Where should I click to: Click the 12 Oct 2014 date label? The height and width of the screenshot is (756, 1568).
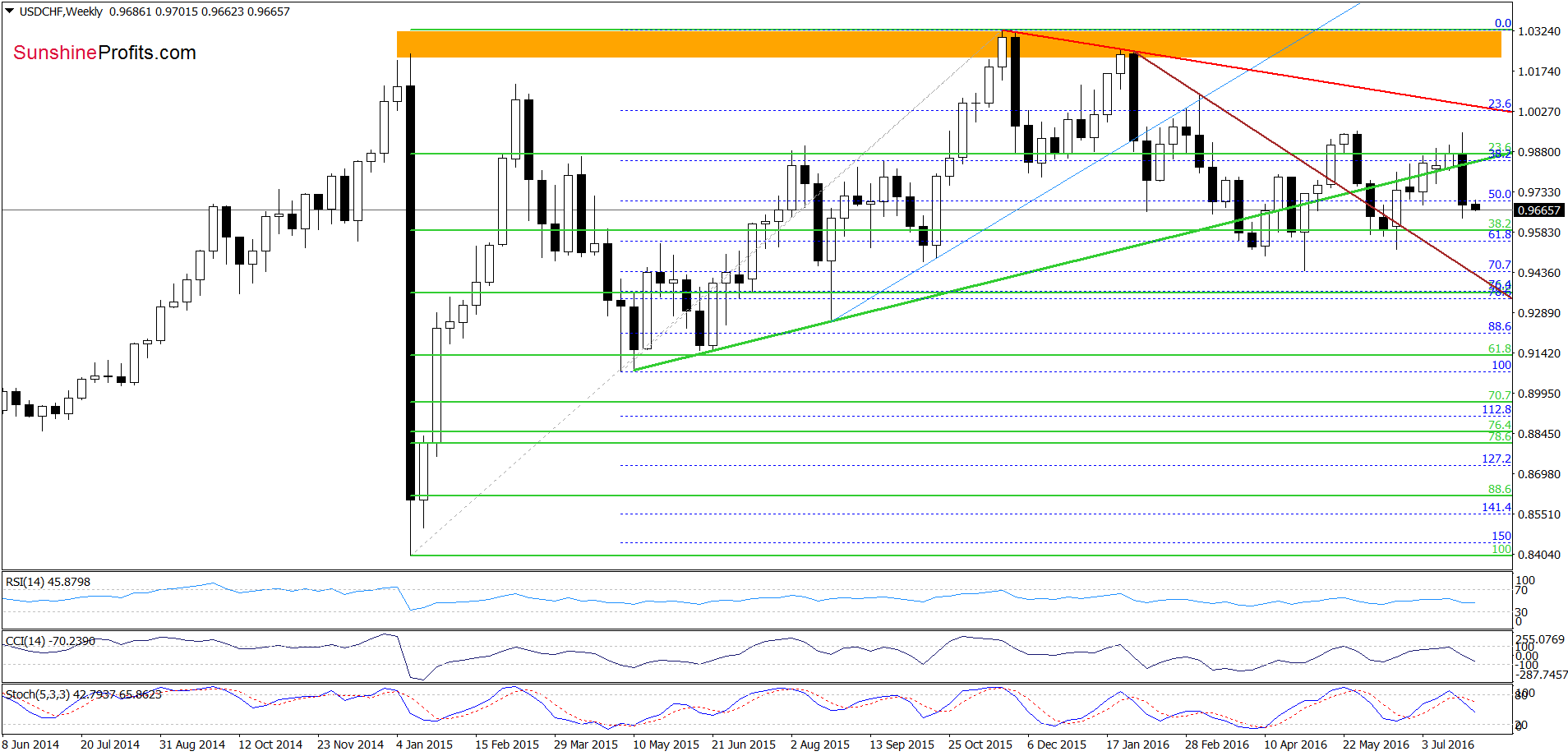(x=270, y=744)
